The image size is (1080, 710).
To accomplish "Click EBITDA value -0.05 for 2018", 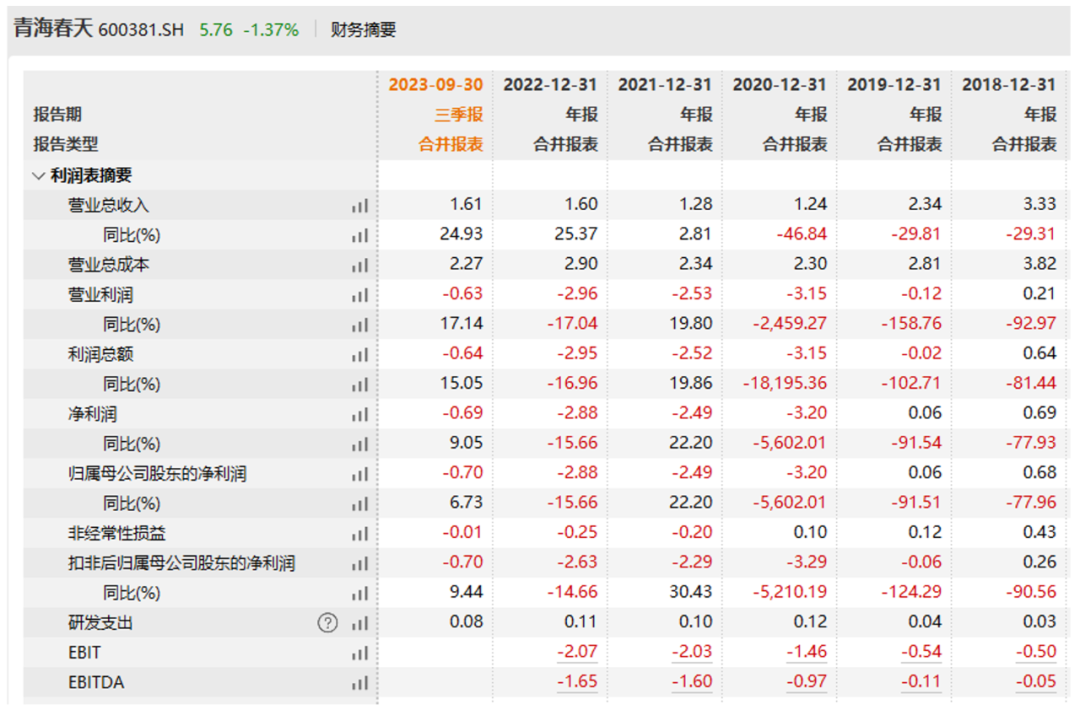I will pos(1036,682).
